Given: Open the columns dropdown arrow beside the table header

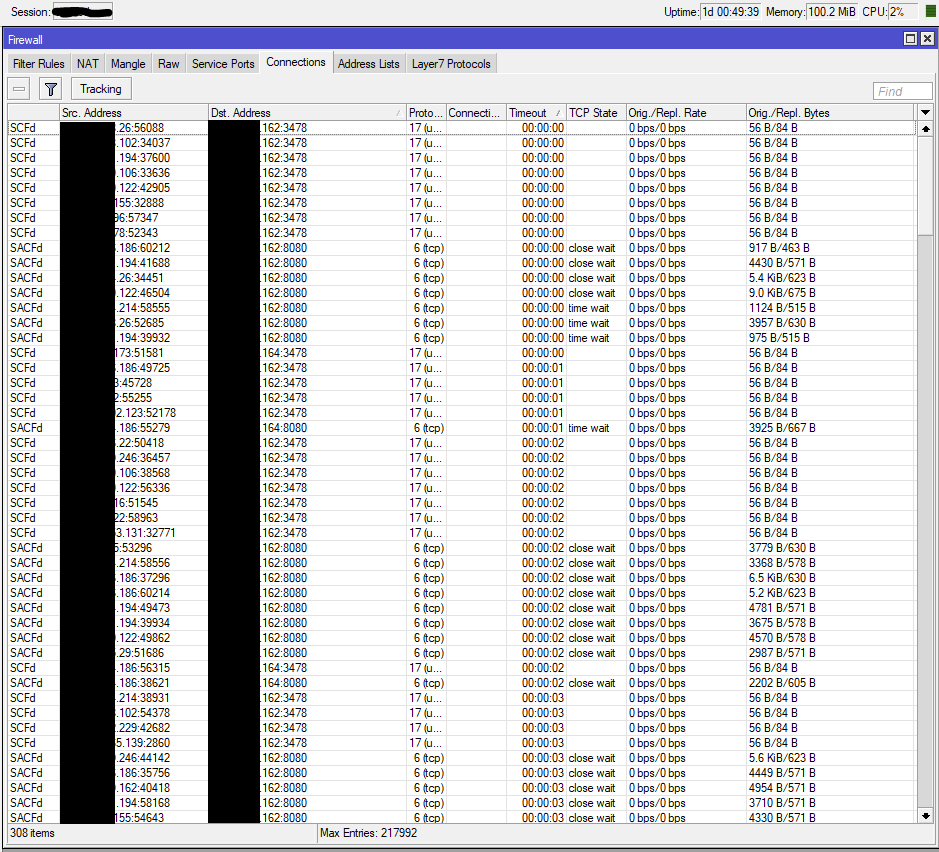Looking at the screenshot, I should pyautogui.click(x=925, y=113).
